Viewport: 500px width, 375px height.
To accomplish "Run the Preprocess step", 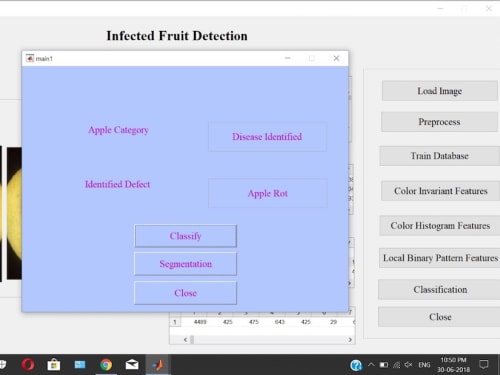I will point(439,122).
